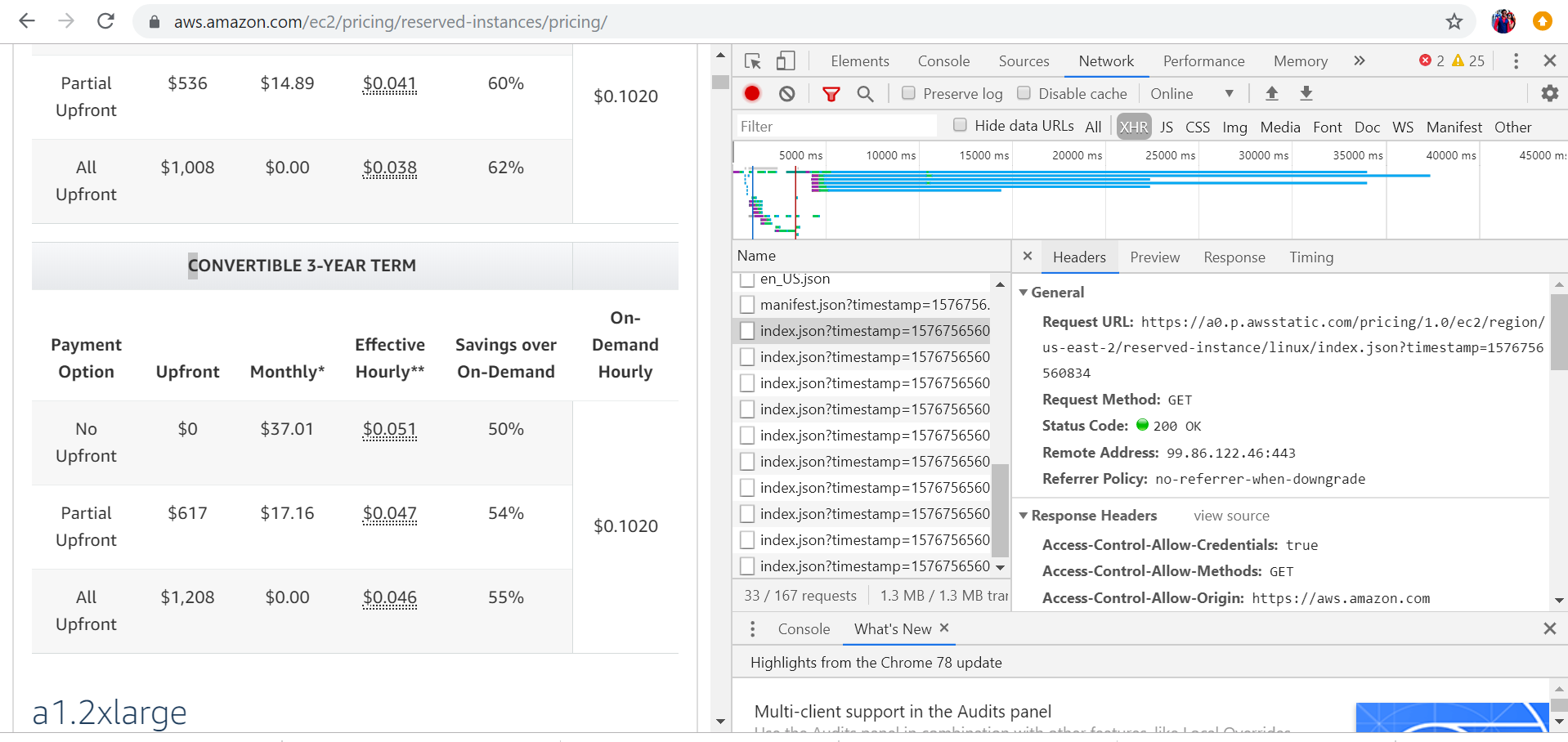Enable the Preserve log checkbox
This screenshot has height=742, width=1568.
pyautogui.click(x=908, y=93)
